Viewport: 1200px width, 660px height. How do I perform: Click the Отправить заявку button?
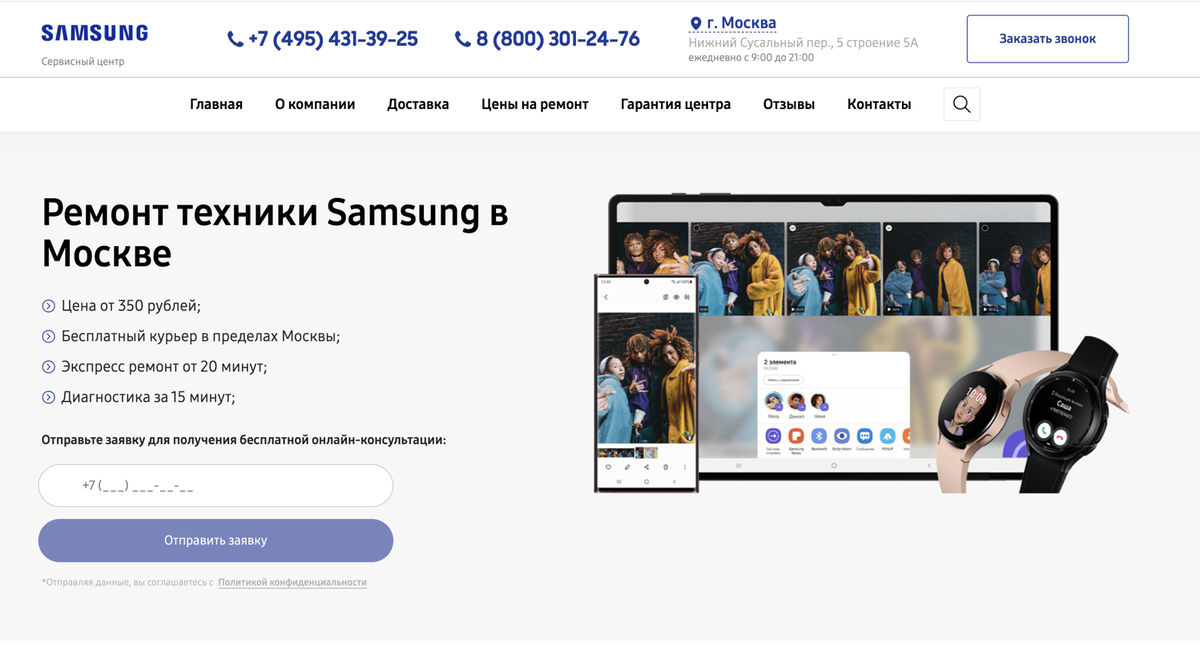click(x=216, y=541)
